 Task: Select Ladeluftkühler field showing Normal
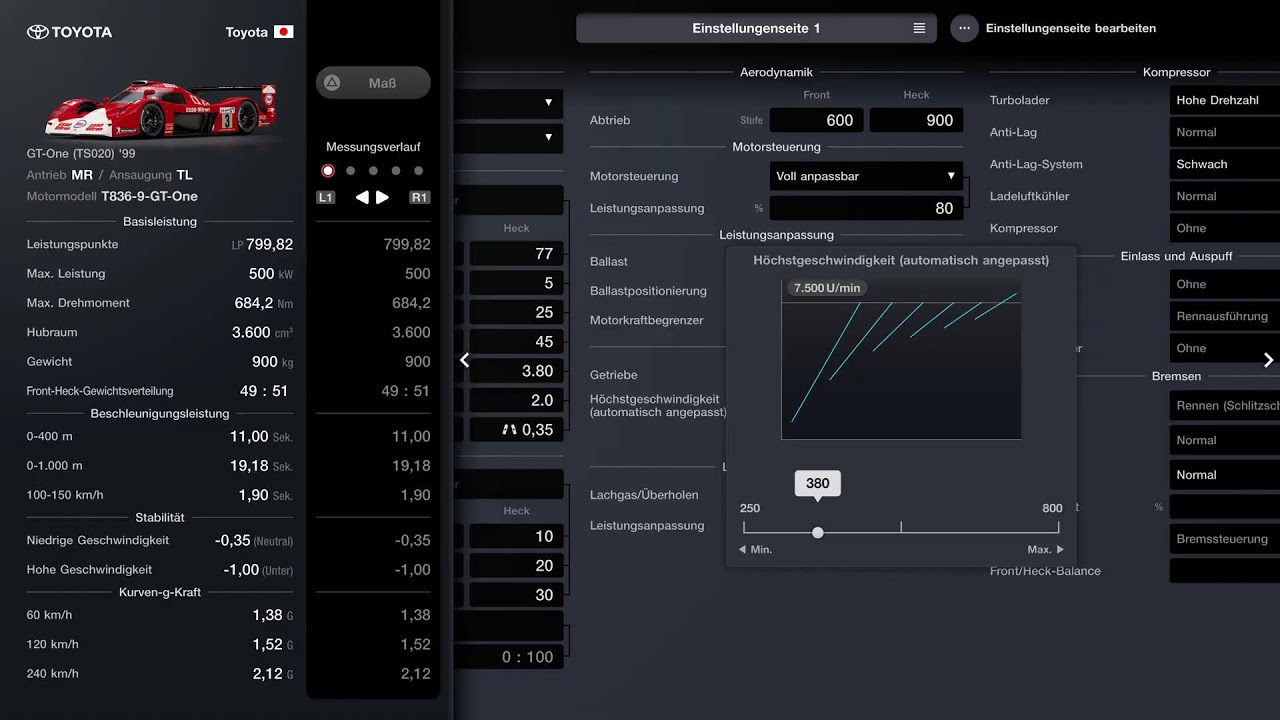point(1224,196)
